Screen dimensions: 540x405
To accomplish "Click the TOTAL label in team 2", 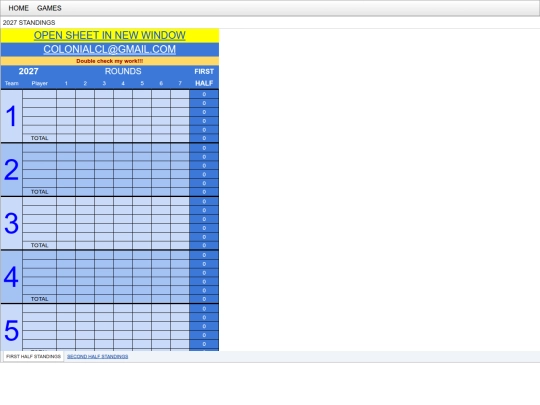I will 40,192.
